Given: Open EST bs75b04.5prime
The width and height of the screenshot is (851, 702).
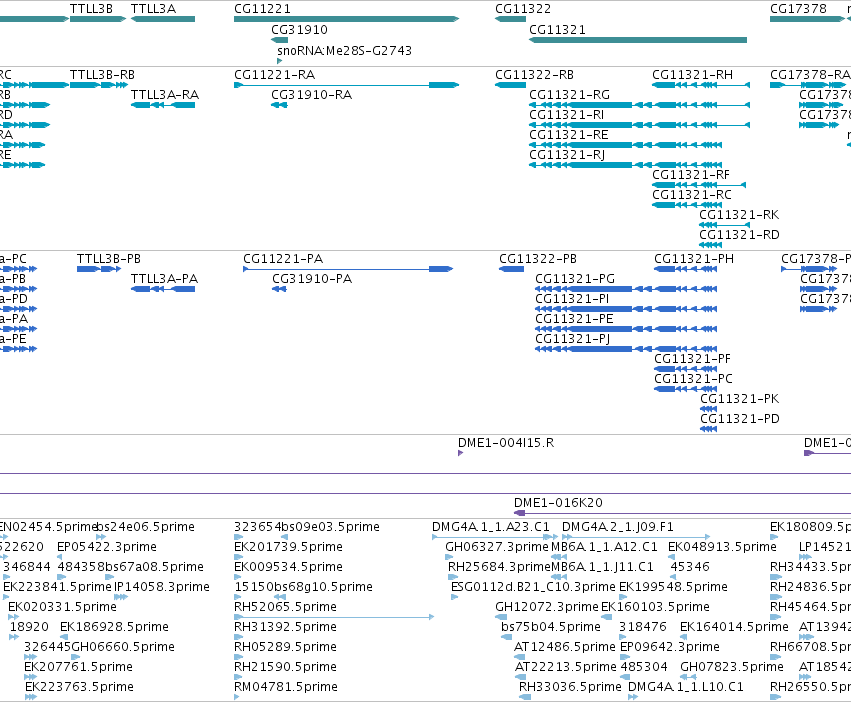Looking at the screenshot, I should click(550, 627).
